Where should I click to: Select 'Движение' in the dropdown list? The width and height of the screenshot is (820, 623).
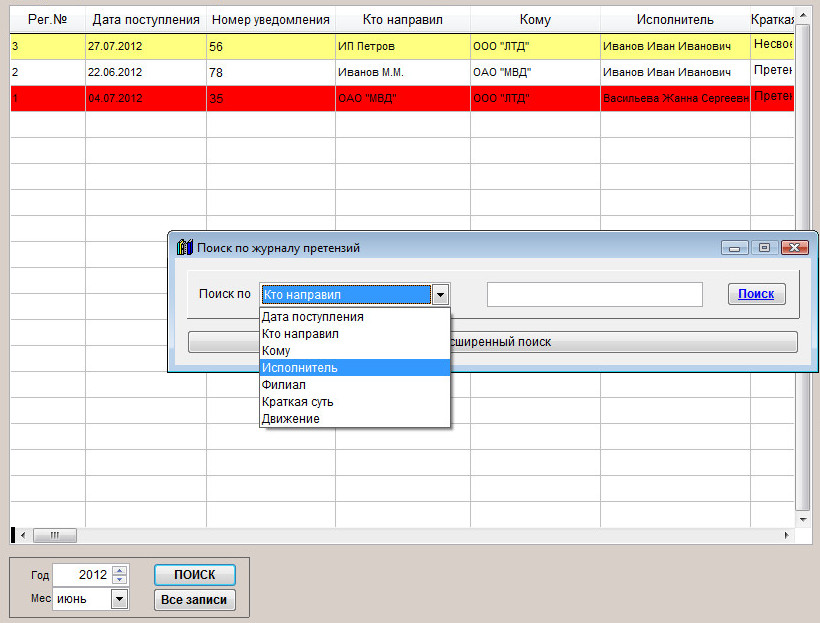355,418
